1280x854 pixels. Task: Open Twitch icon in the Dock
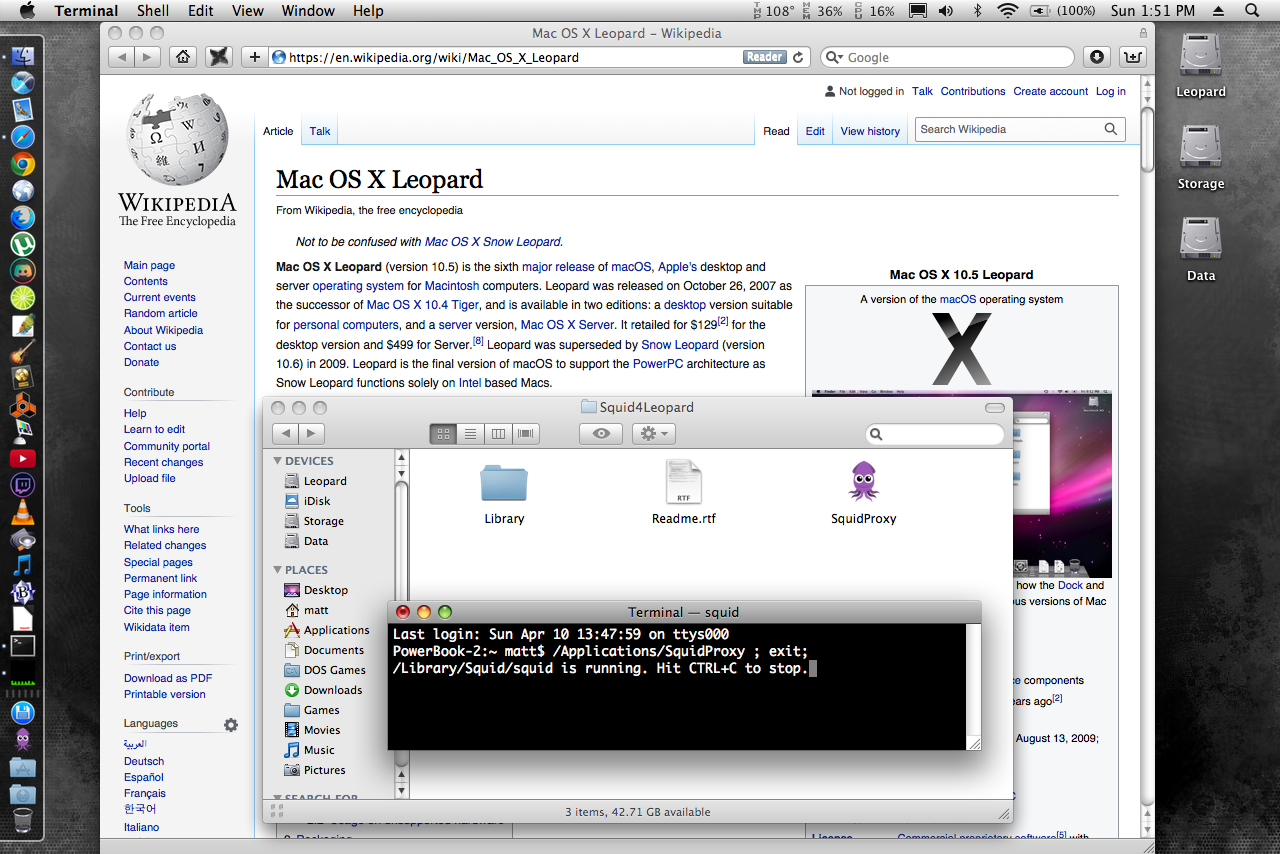pos(23,485)
